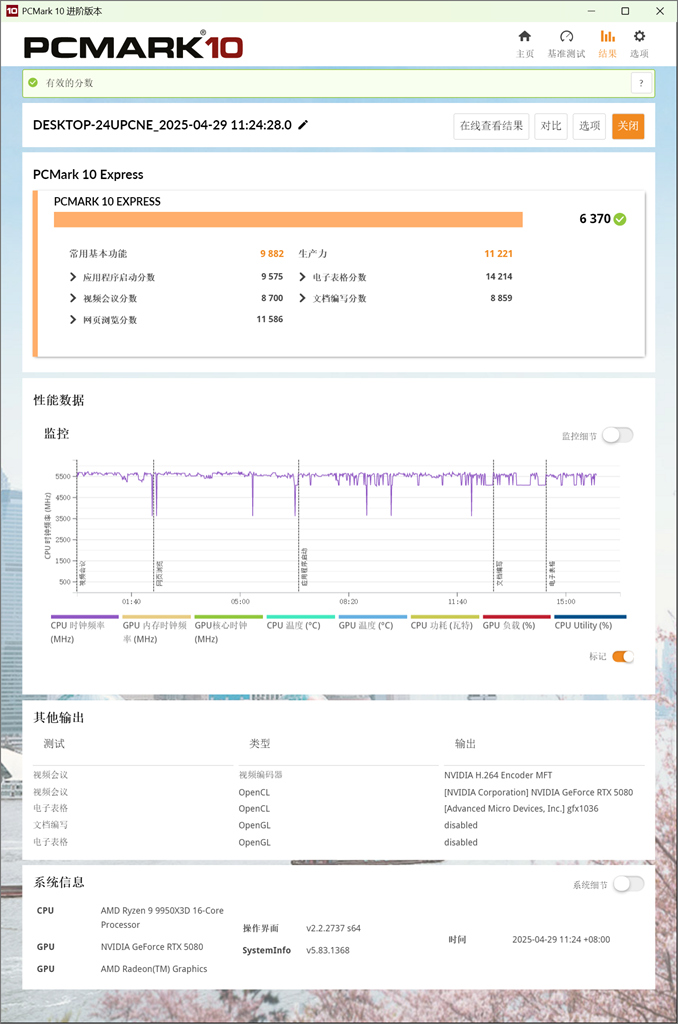The image size is (678, 1024).
Task: Select the CPU 温度 (°C) legend item
Action: tap(300, 623)
